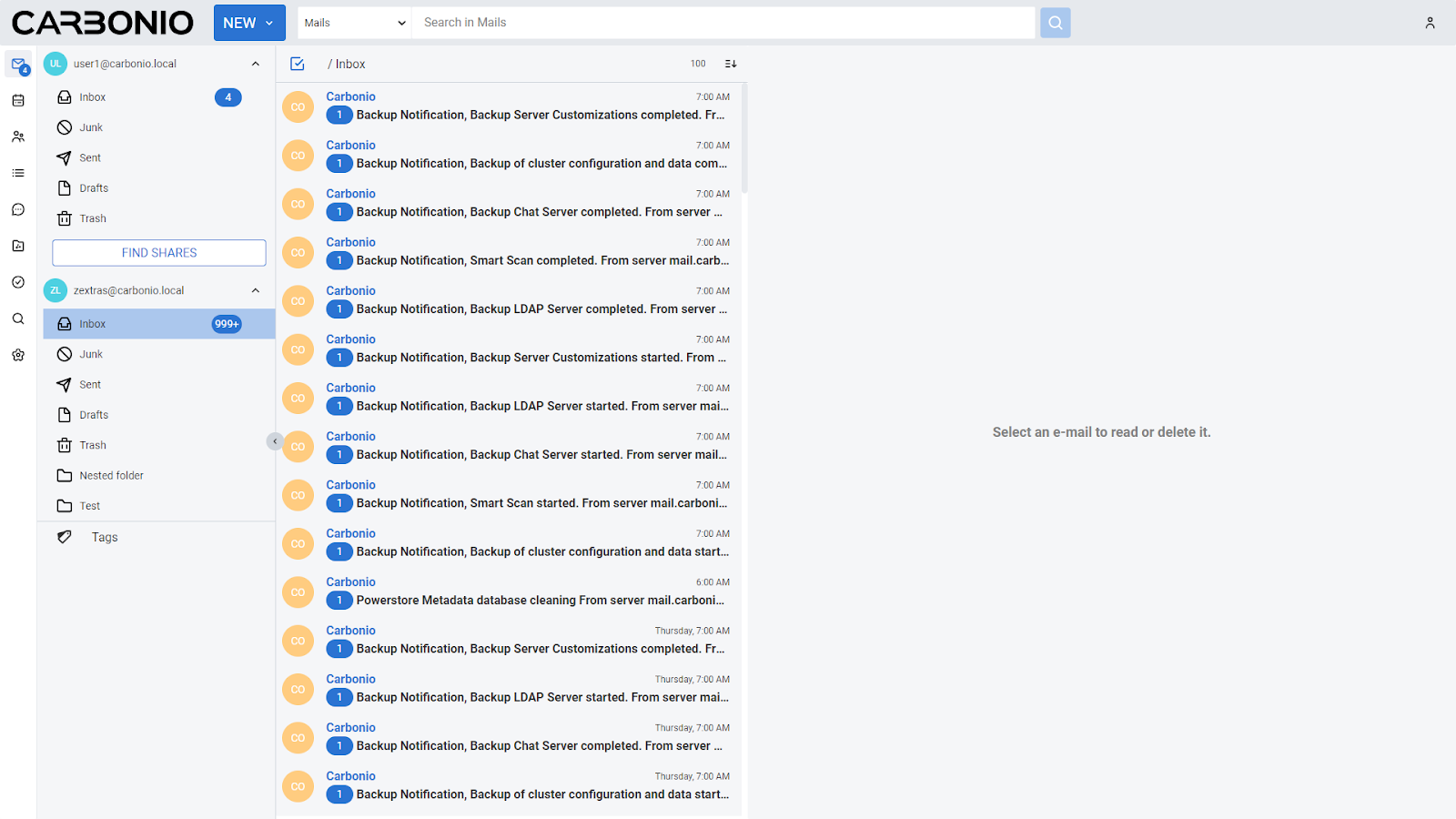
Task: Open 7:00 AM Backup Chat Server completed mail
Action: [x=509, y=203]
